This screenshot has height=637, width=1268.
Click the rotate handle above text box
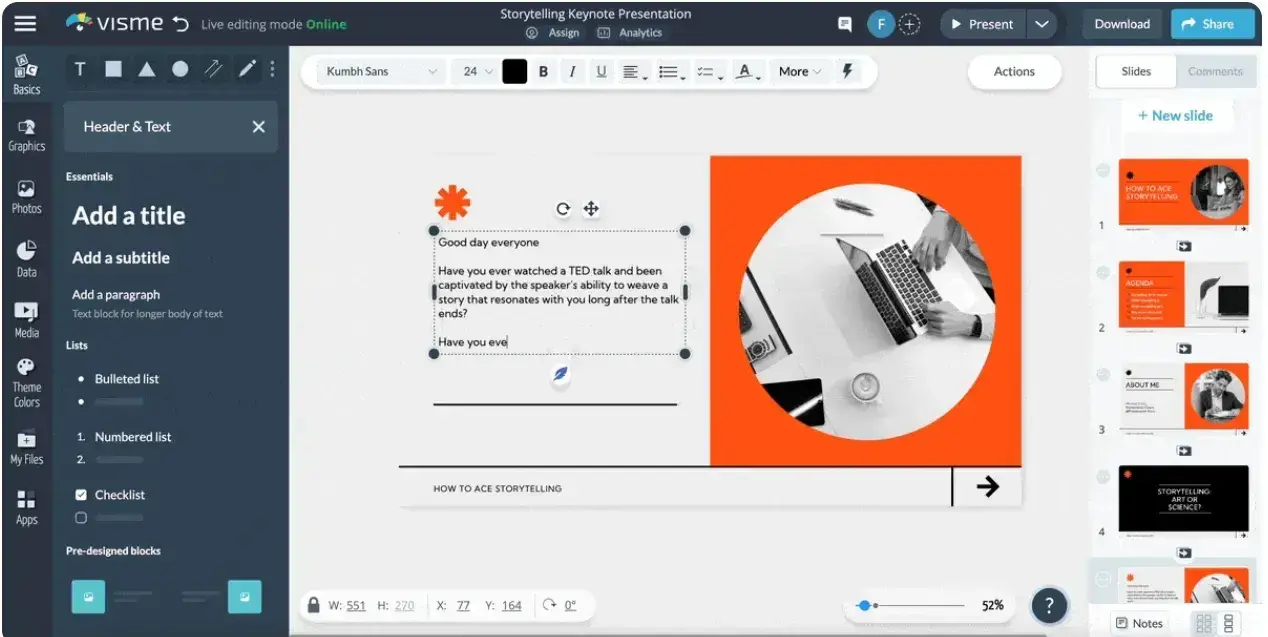[563, 209]
